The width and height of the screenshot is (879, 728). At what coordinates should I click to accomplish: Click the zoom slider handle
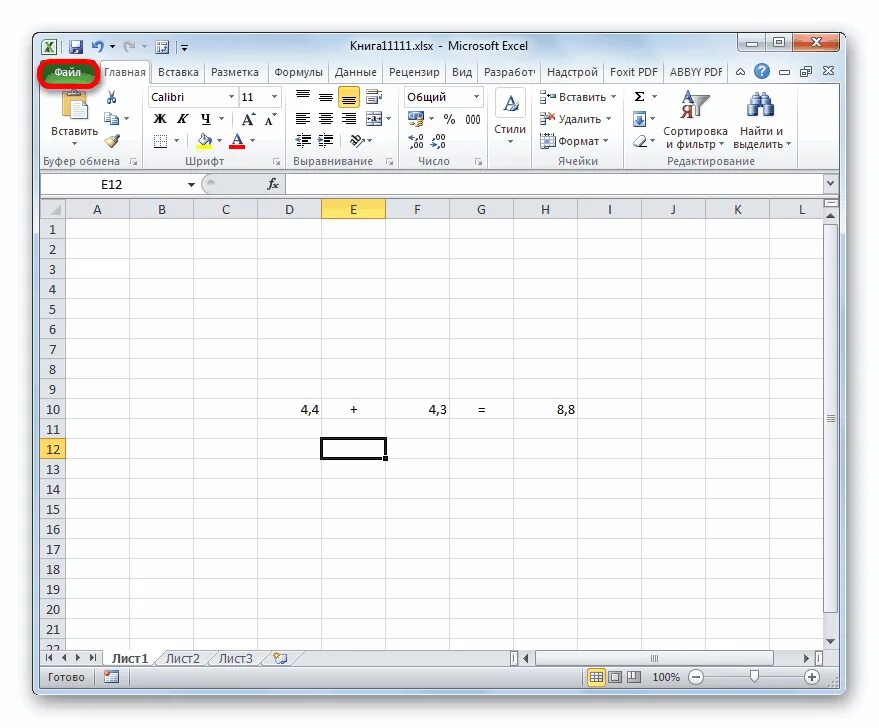click(x=754, y=676)
